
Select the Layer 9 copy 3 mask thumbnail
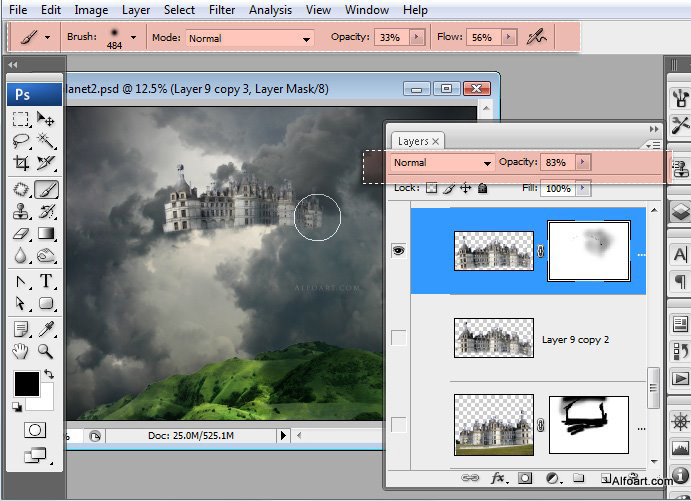coord(589,251)
